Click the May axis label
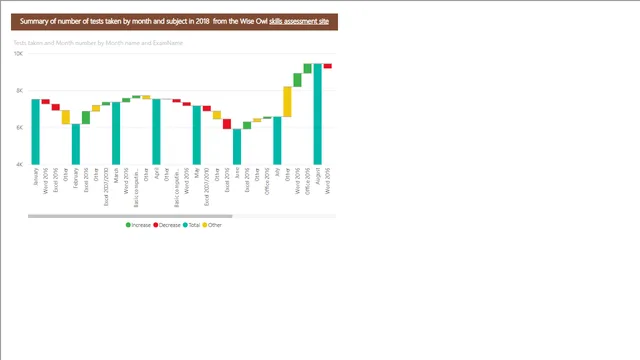The image size is (640, 360). pyautogui.click(x=197, y=173)
